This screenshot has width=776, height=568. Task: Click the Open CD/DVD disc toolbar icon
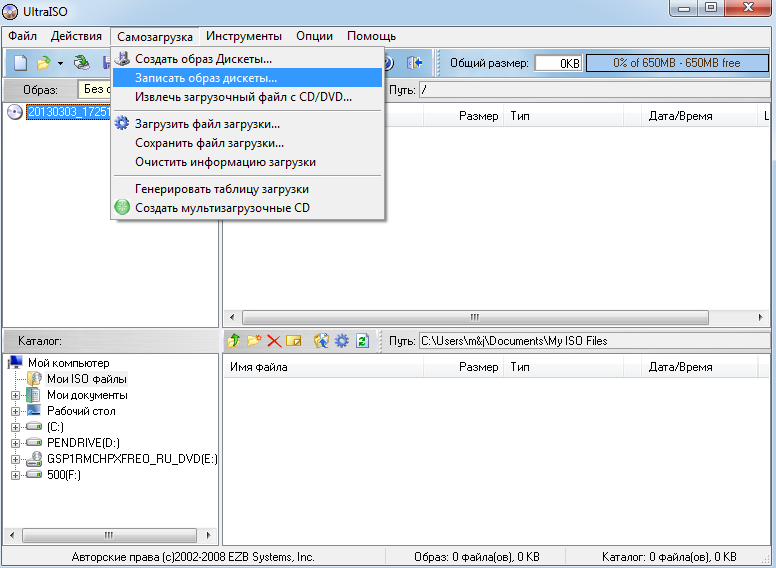pyautogui.click(x=82, y=63)
